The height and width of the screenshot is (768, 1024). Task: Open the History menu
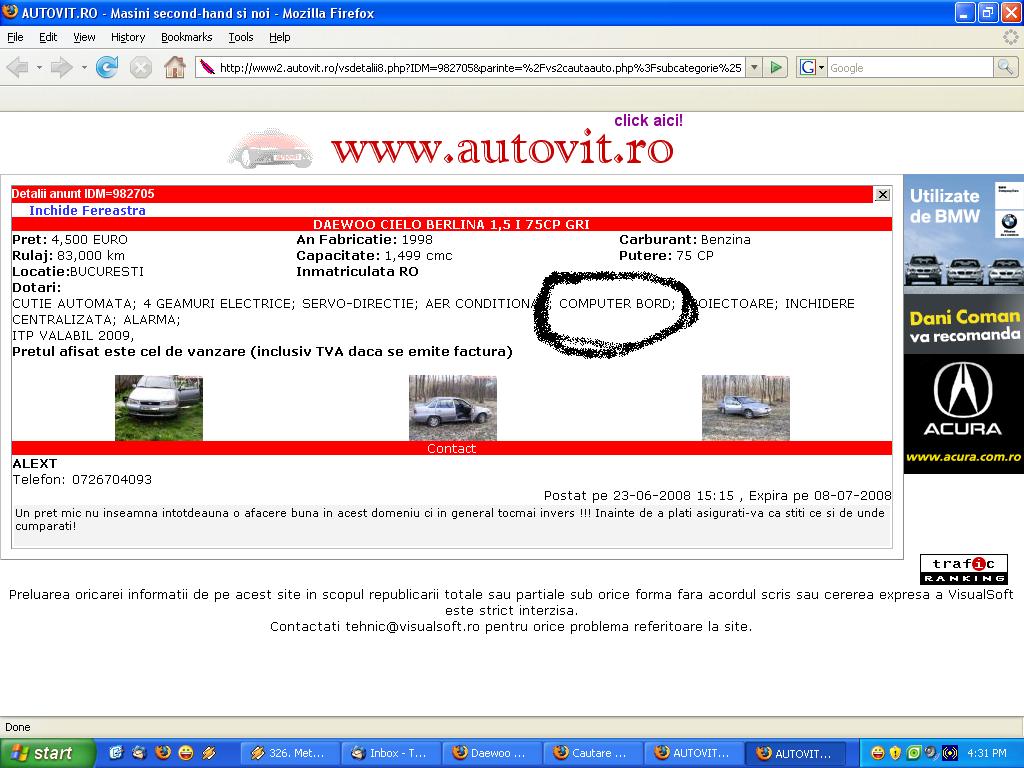[x=128, y=37]
